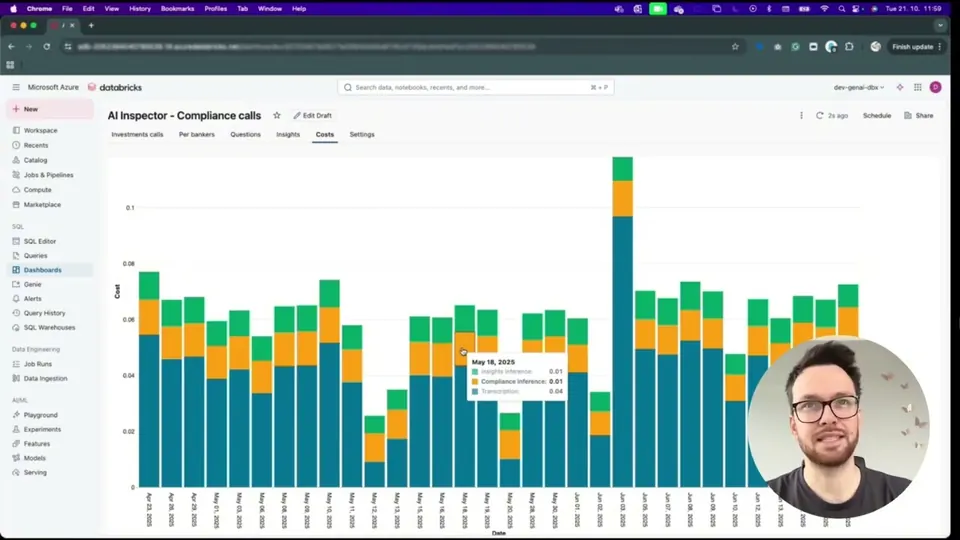Select the Per bankers tab
The image size is (960, 540).
pos(197,135)
